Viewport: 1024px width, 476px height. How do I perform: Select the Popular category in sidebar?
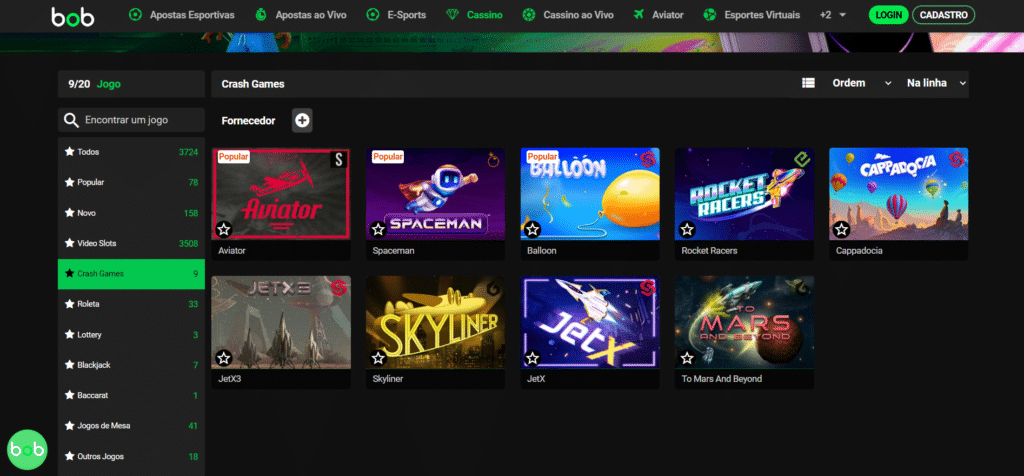[x=131, y=183]
